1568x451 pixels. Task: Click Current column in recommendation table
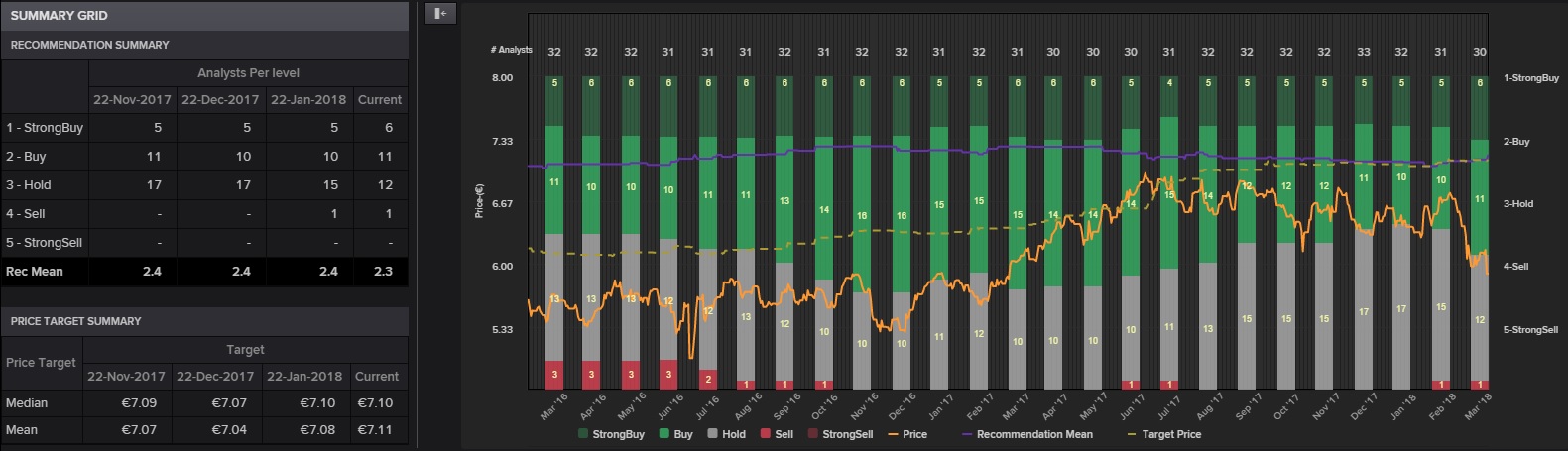[380, 100]
